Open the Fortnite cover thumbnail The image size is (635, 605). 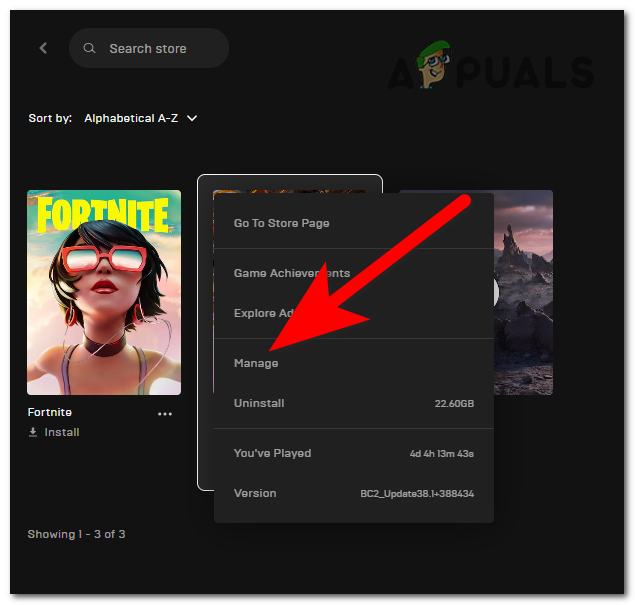(x=104, y=292)
